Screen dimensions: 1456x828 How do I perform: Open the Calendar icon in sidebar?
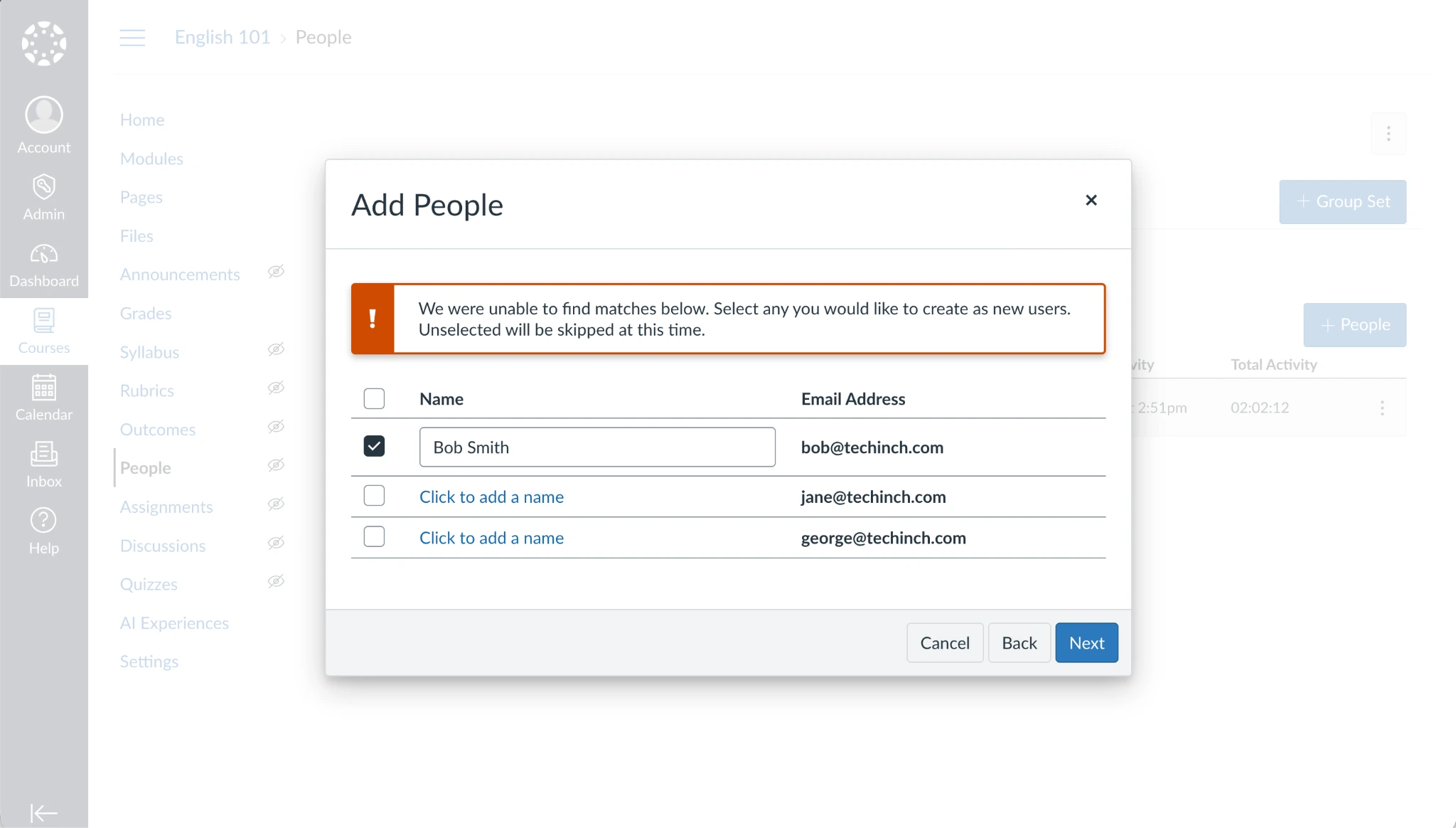click(x=44, y=387)
